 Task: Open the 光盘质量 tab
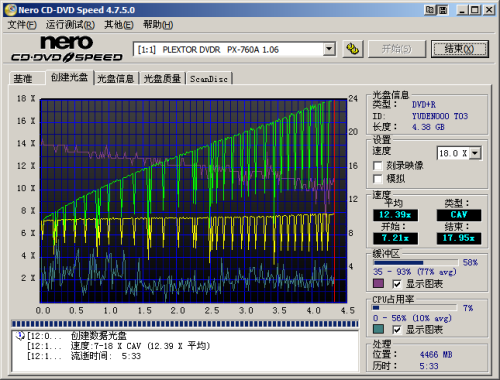pos(162,79)
